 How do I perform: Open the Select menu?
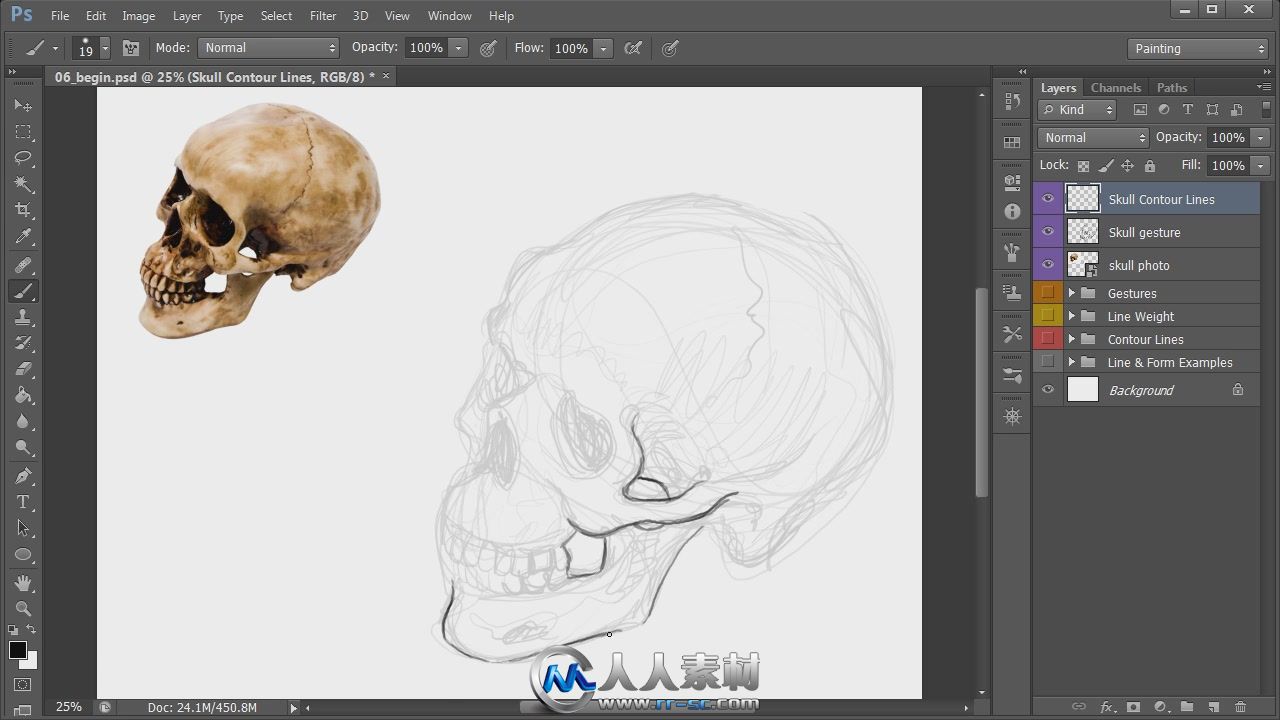(x=276, y=16)
